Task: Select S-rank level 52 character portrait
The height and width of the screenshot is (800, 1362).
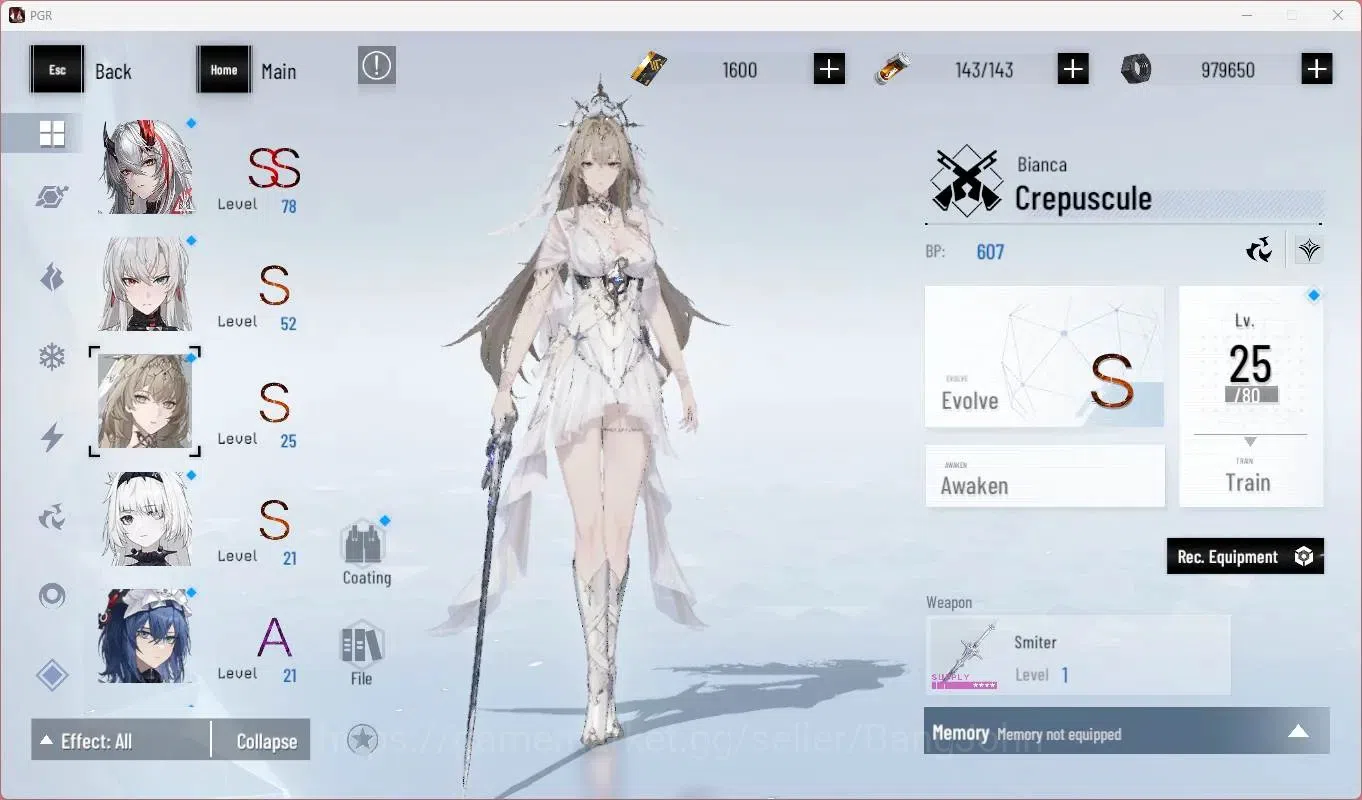Action: 146,284
